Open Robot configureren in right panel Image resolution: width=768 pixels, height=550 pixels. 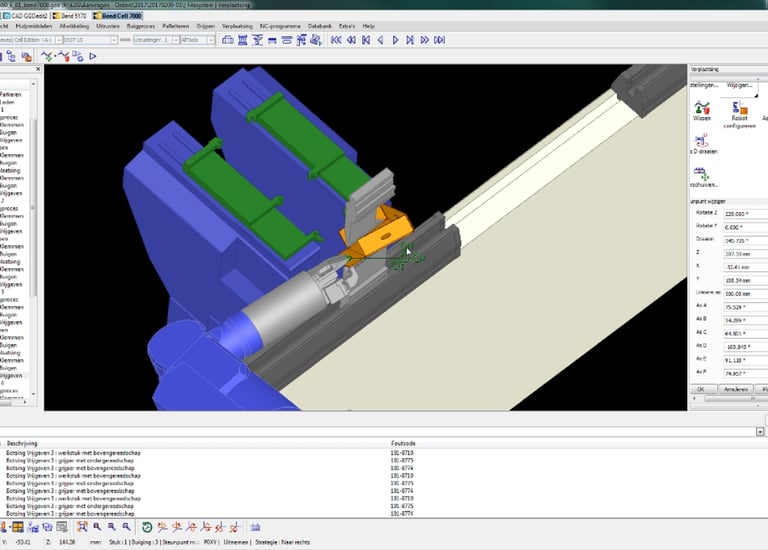pyautogui.click(x=740, y=114)
